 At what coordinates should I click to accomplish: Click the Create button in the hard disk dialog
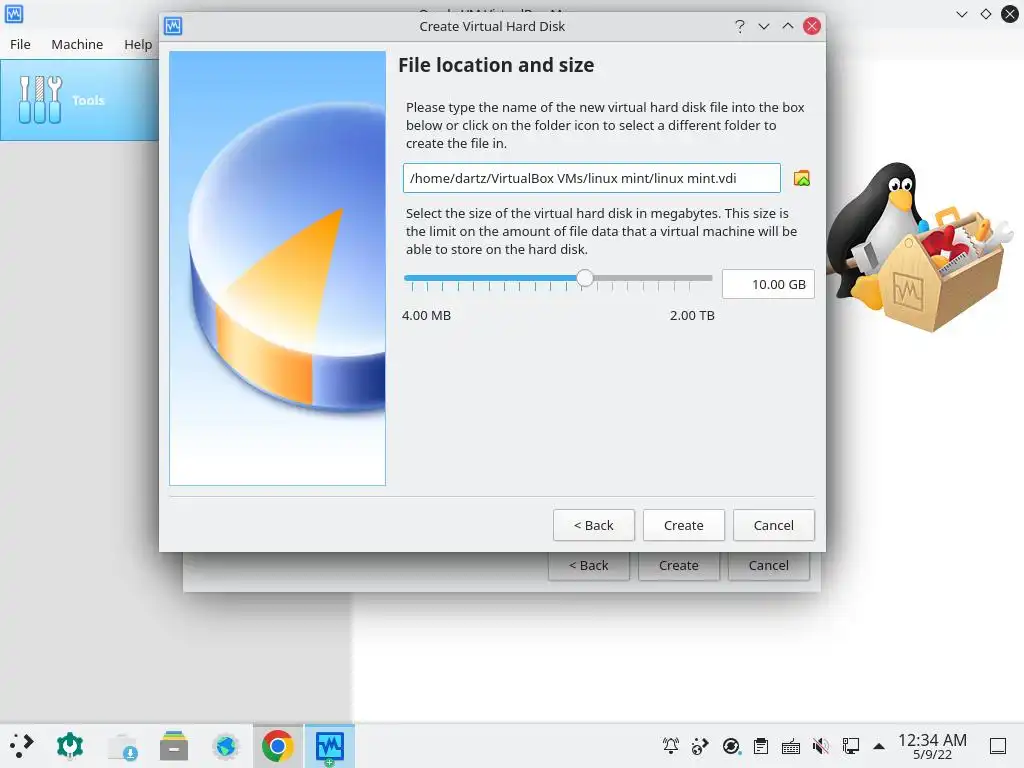coord(684,525)
